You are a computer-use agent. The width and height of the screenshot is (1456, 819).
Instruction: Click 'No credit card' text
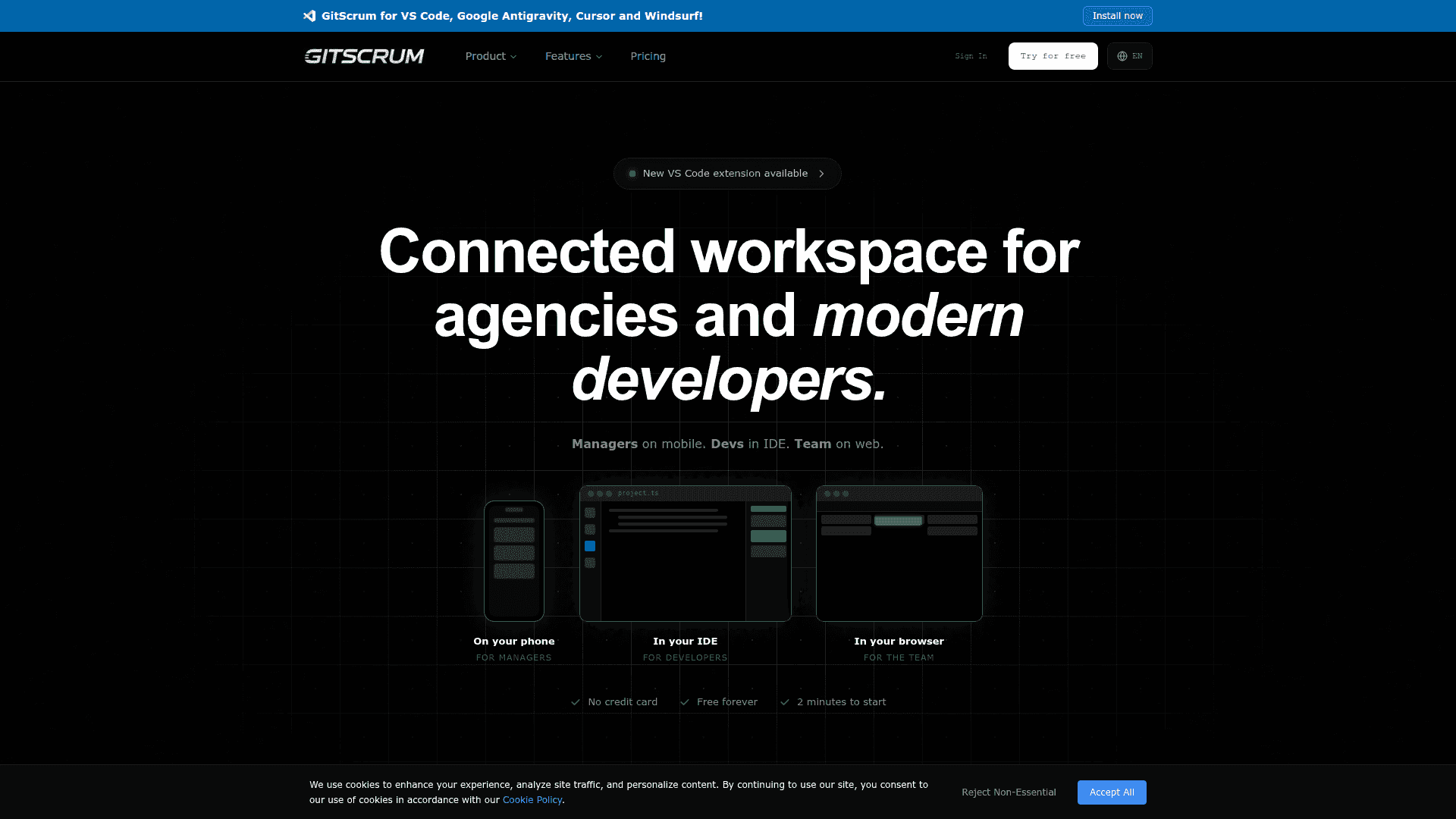(623, 702)
